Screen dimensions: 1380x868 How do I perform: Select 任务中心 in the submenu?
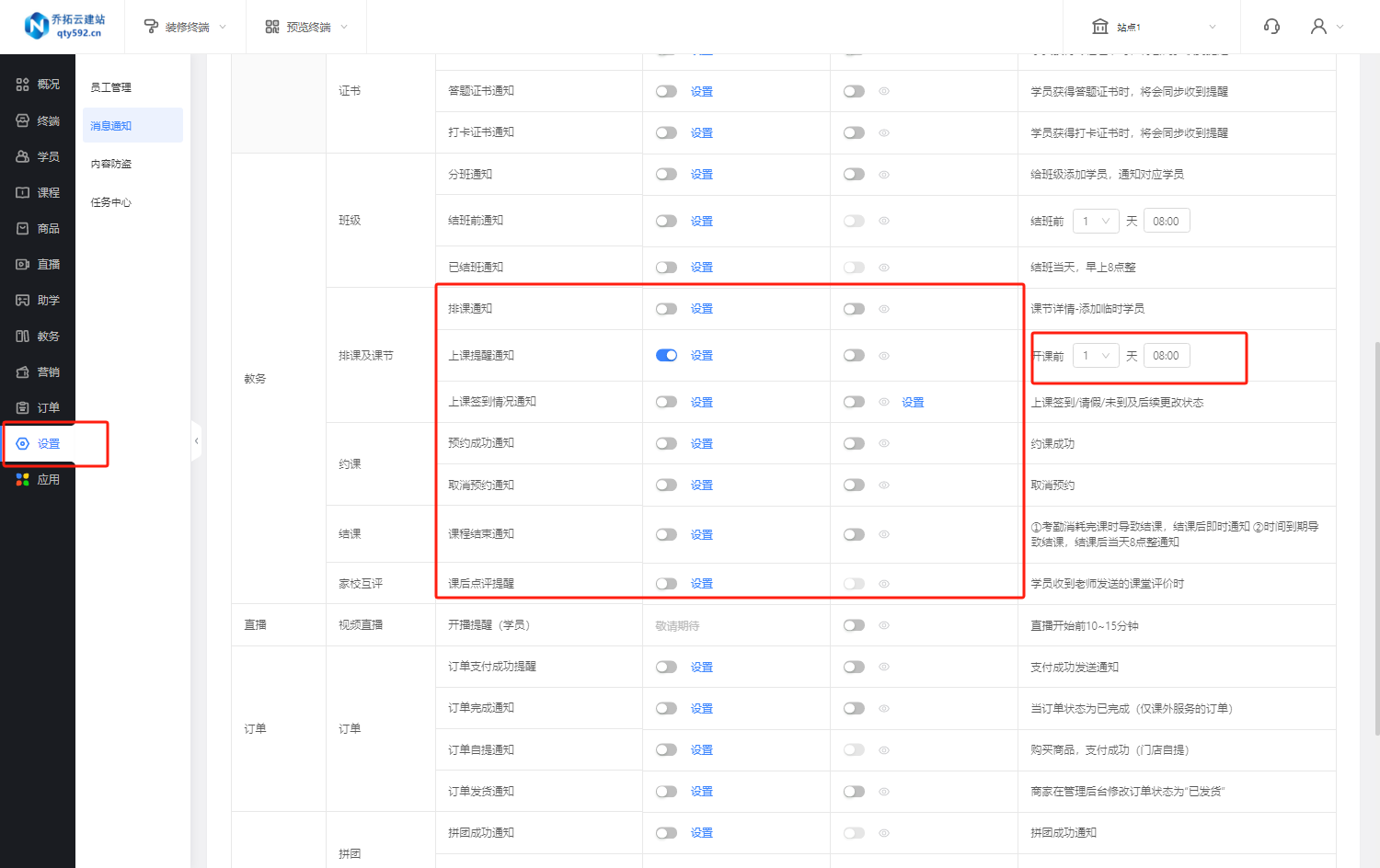tap(111, 202)
